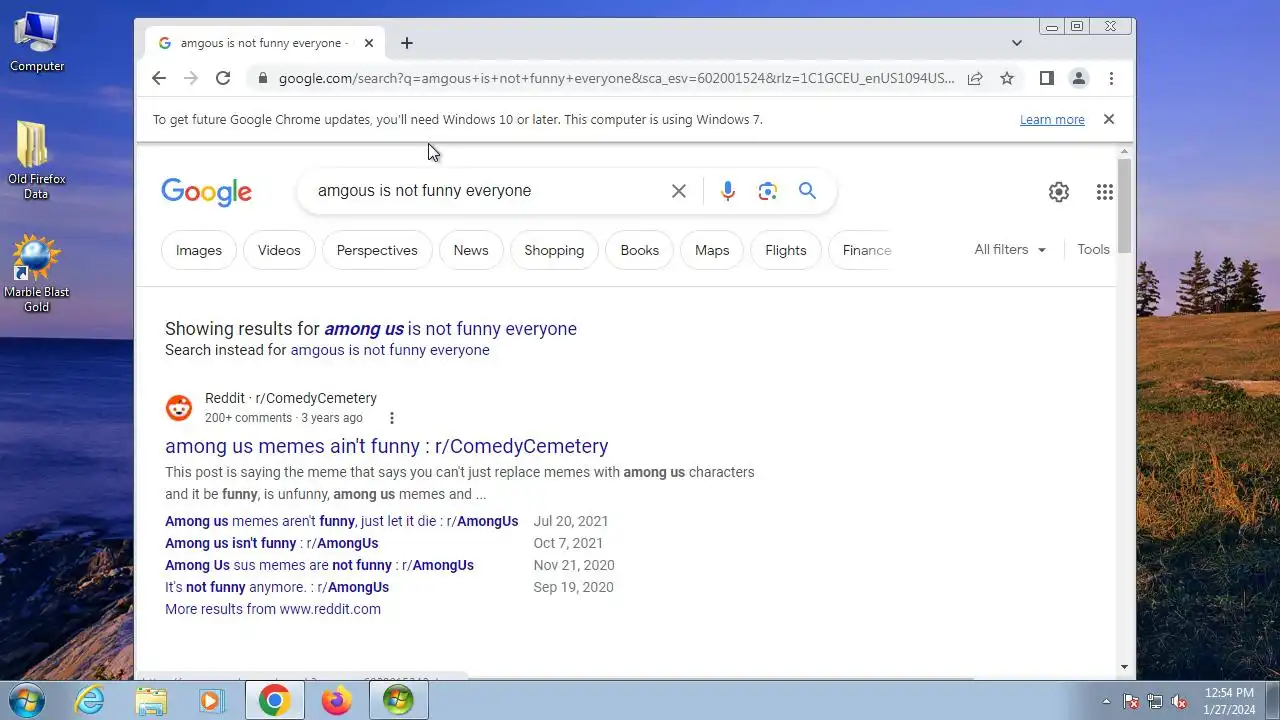This screenshot has width=1280, height=720.
Task: Click corrected 'among us is not funny everyone' link
Action: click(451, 329)
